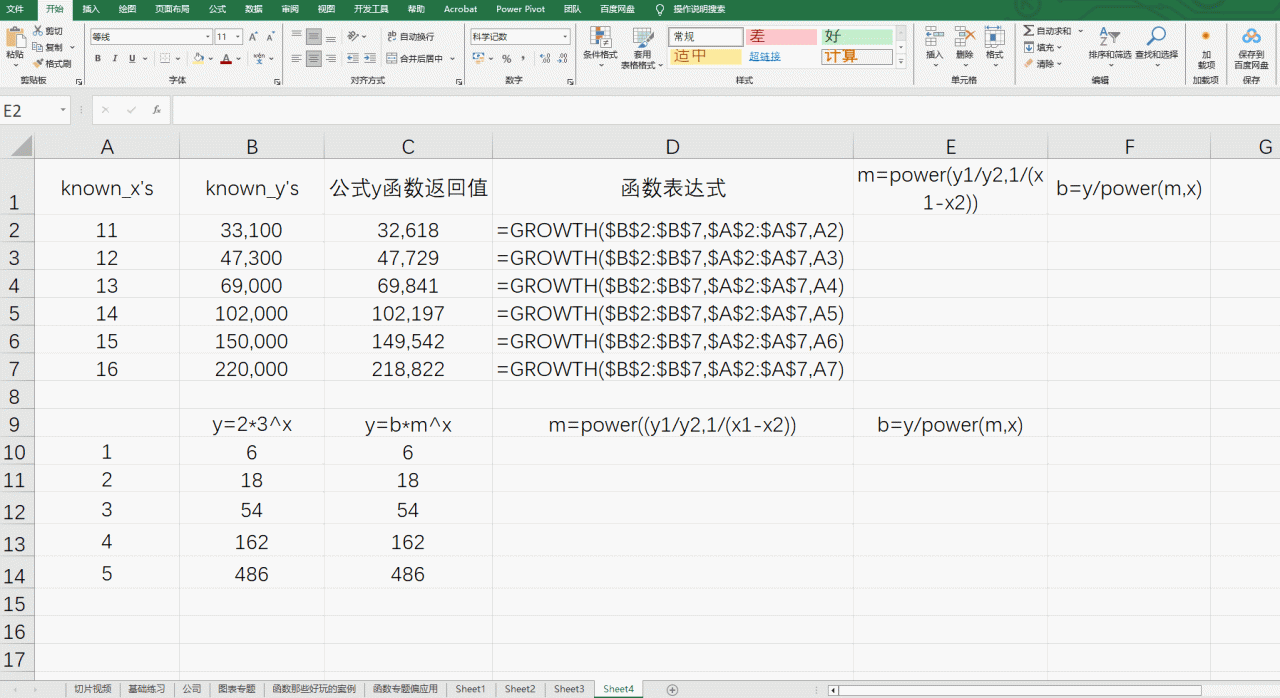Viewport: 1280px width, 698px height.
Task: Click the text Orientation icon
Action: (x=354, y=36)
